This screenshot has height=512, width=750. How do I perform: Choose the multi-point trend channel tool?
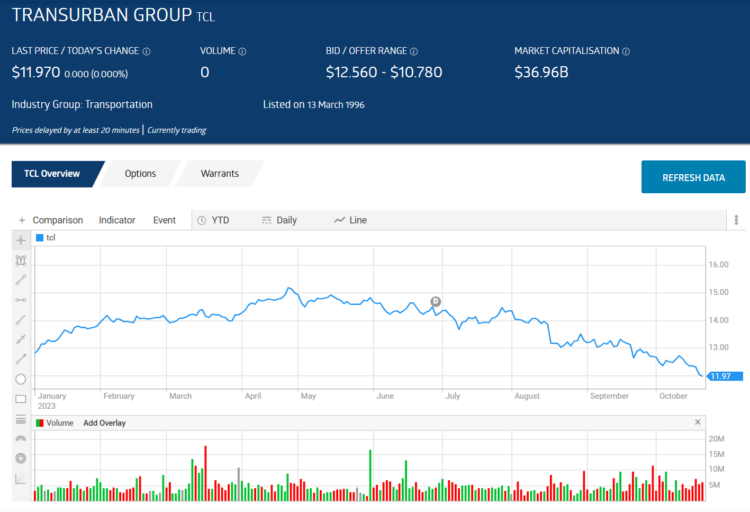[x=21, y=339]
